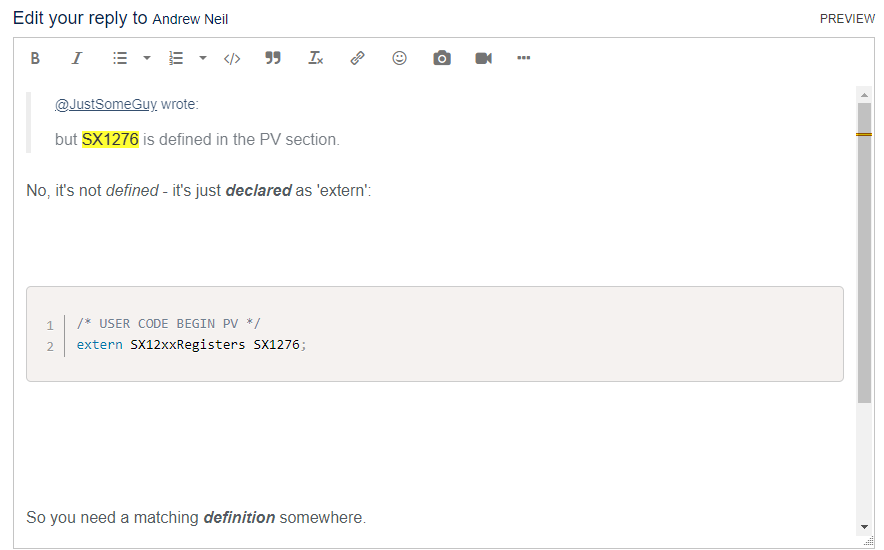The height and width of the screenshot is (550, 884).
Task: Apply blockquote formatting
Action: [x=273, y=58]
